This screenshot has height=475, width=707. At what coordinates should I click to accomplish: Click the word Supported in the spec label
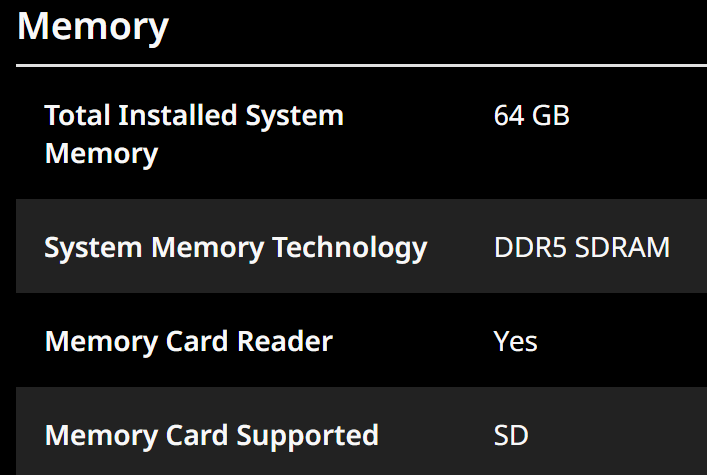(x=308, y=436)
